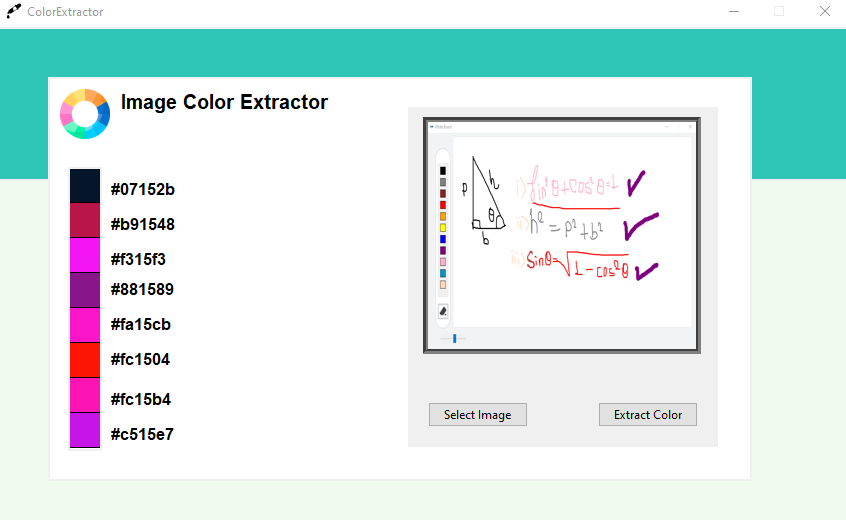Viewport: 846px width, 520px height.
Task: Click the ColorExtractor title bar app icon
Action: coord(13,11)
